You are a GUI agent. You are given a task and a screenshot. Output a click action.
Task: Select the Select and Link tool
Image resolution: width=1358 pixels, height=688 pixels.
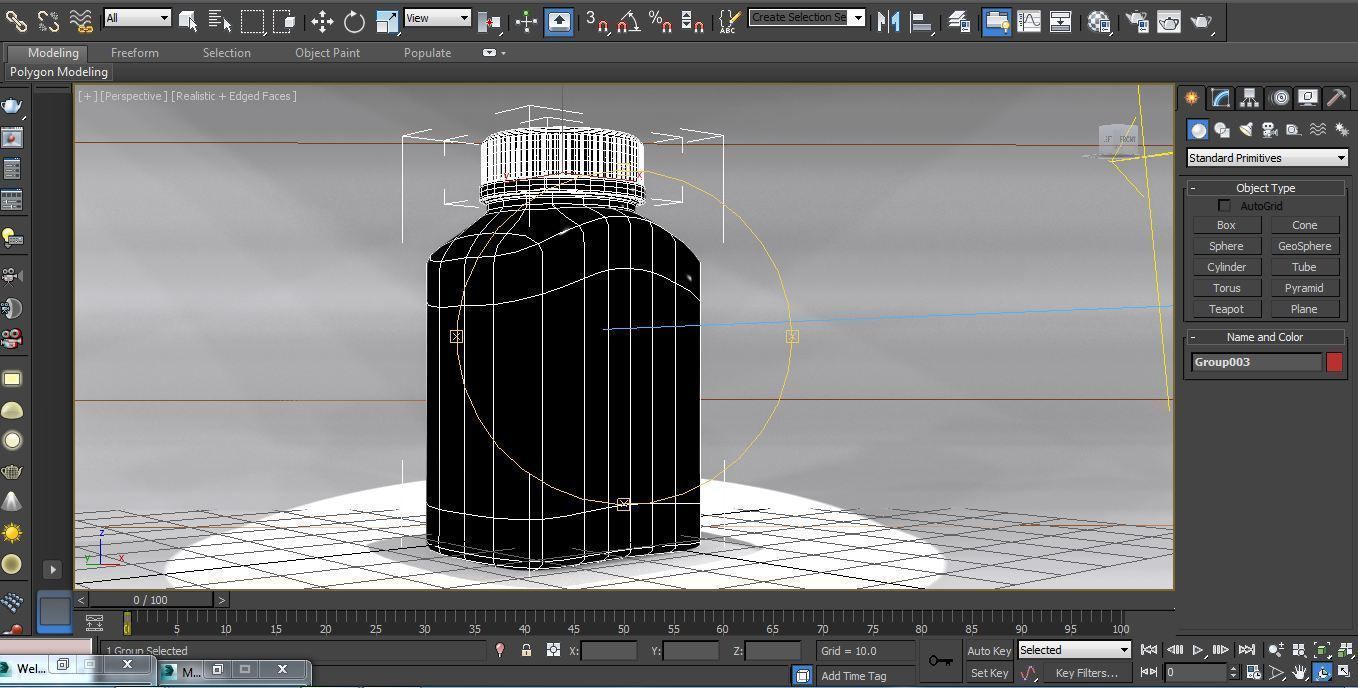pos(16,20)
